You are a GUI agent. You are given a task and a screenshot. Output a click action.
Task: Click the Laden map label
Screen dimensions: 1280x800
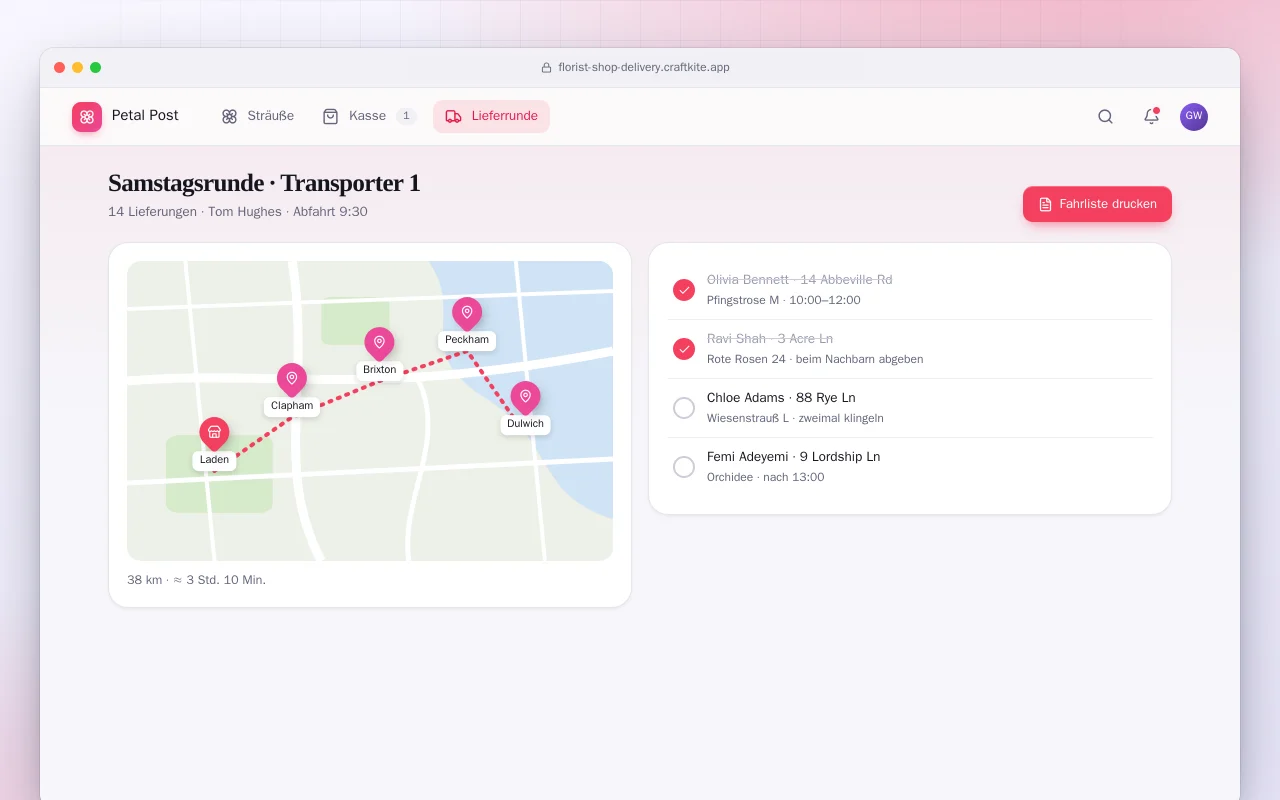tap(214, 460)
